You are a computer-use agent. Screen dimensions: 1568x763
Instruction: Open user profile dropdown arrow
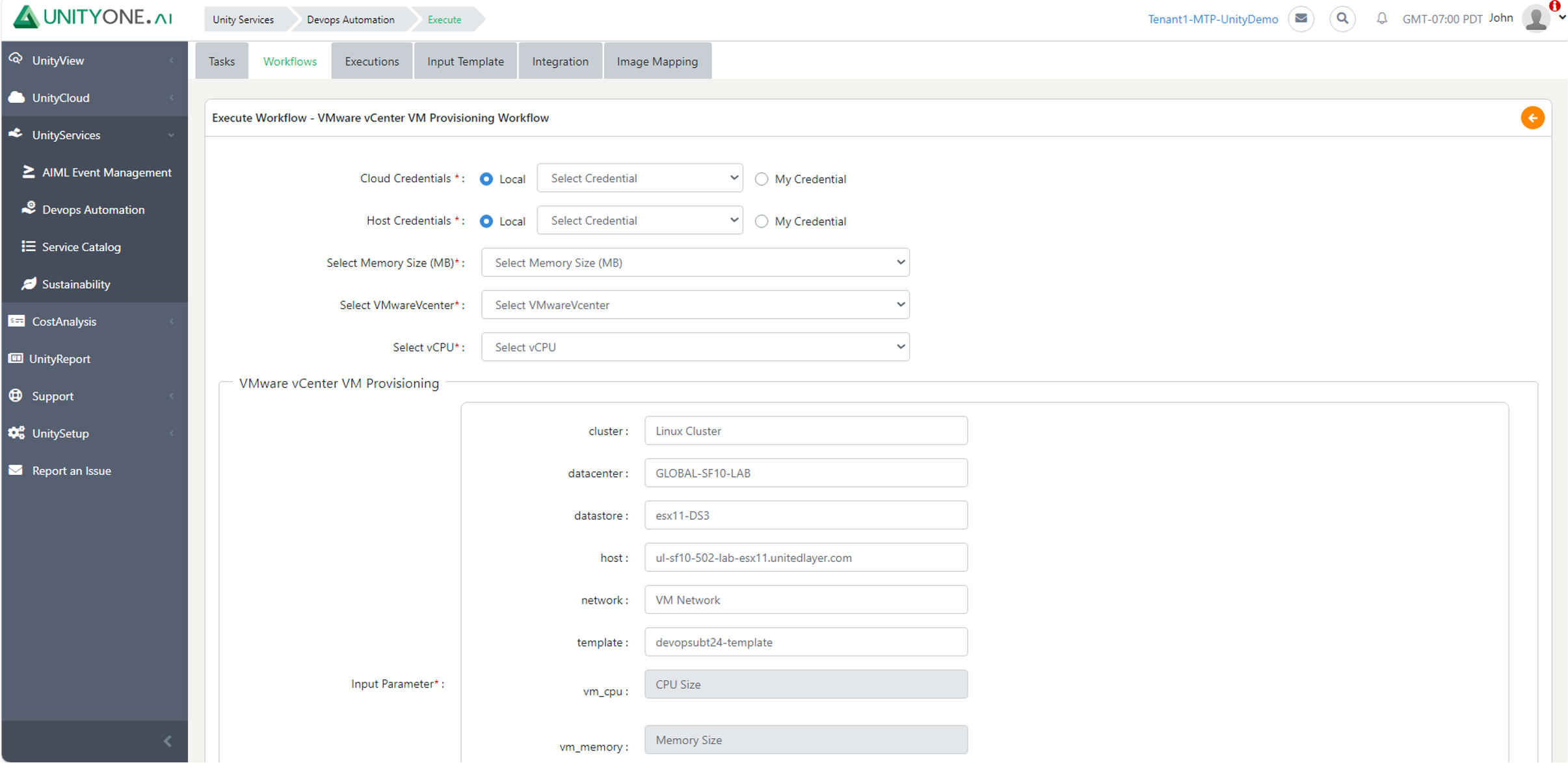click(1561, 18)
